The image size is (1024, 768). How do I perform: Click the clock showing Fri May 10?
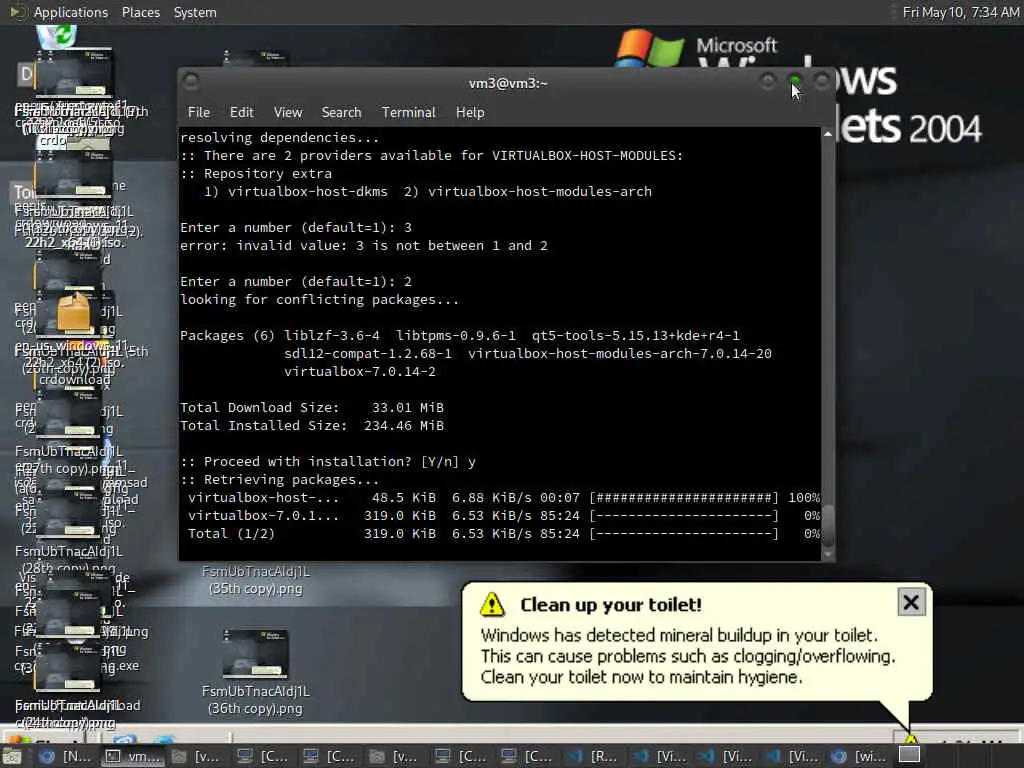click(x=960, y=12)
